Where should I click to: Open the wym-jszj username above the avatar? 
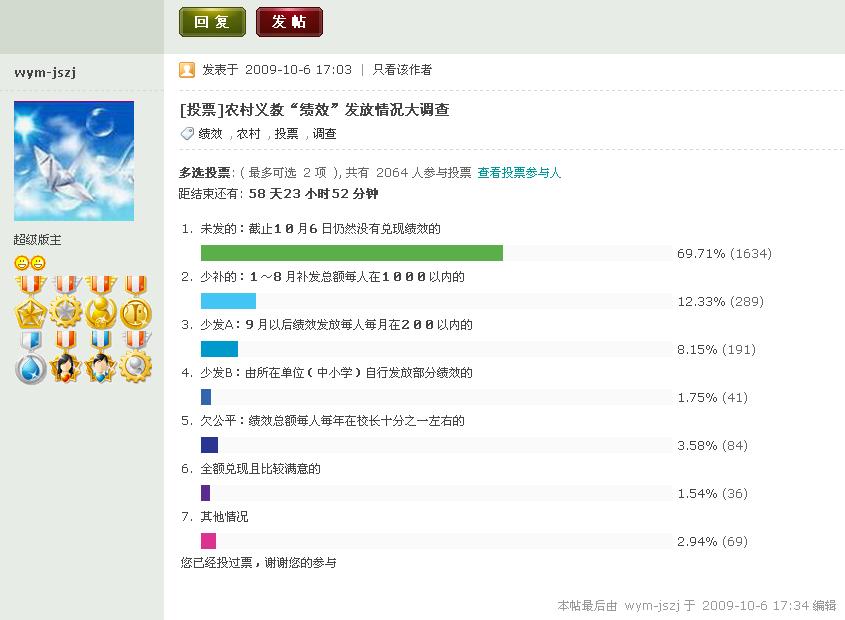click(x=45, y=72)
